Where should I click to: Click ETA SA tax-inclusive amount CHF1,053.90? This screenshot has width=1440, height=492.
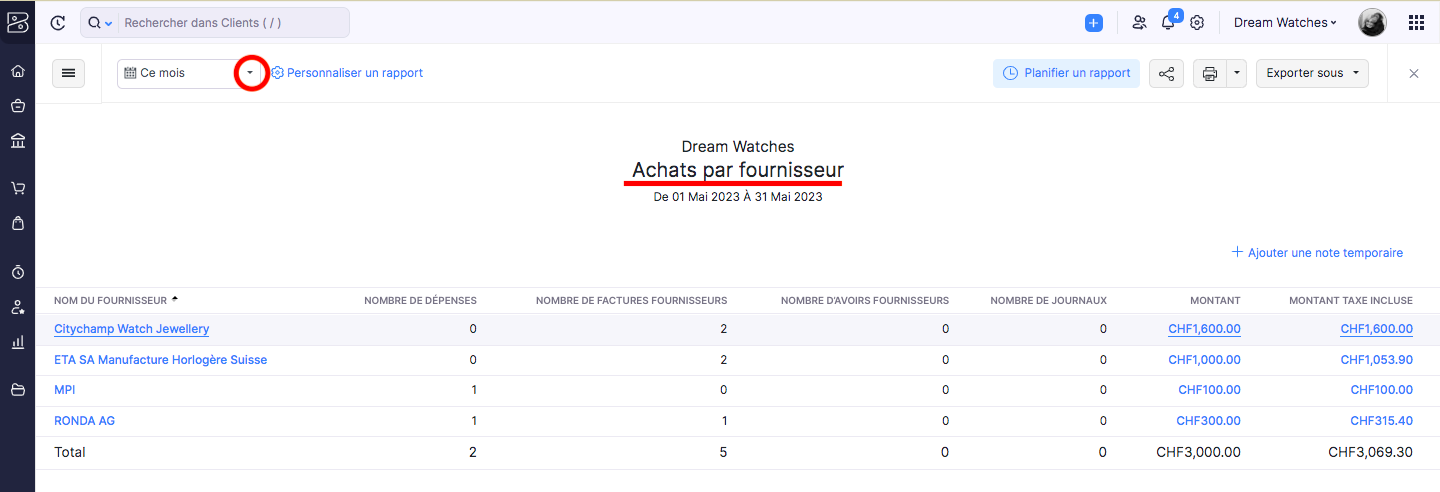pyautogui.click(x=1376, y=360)
